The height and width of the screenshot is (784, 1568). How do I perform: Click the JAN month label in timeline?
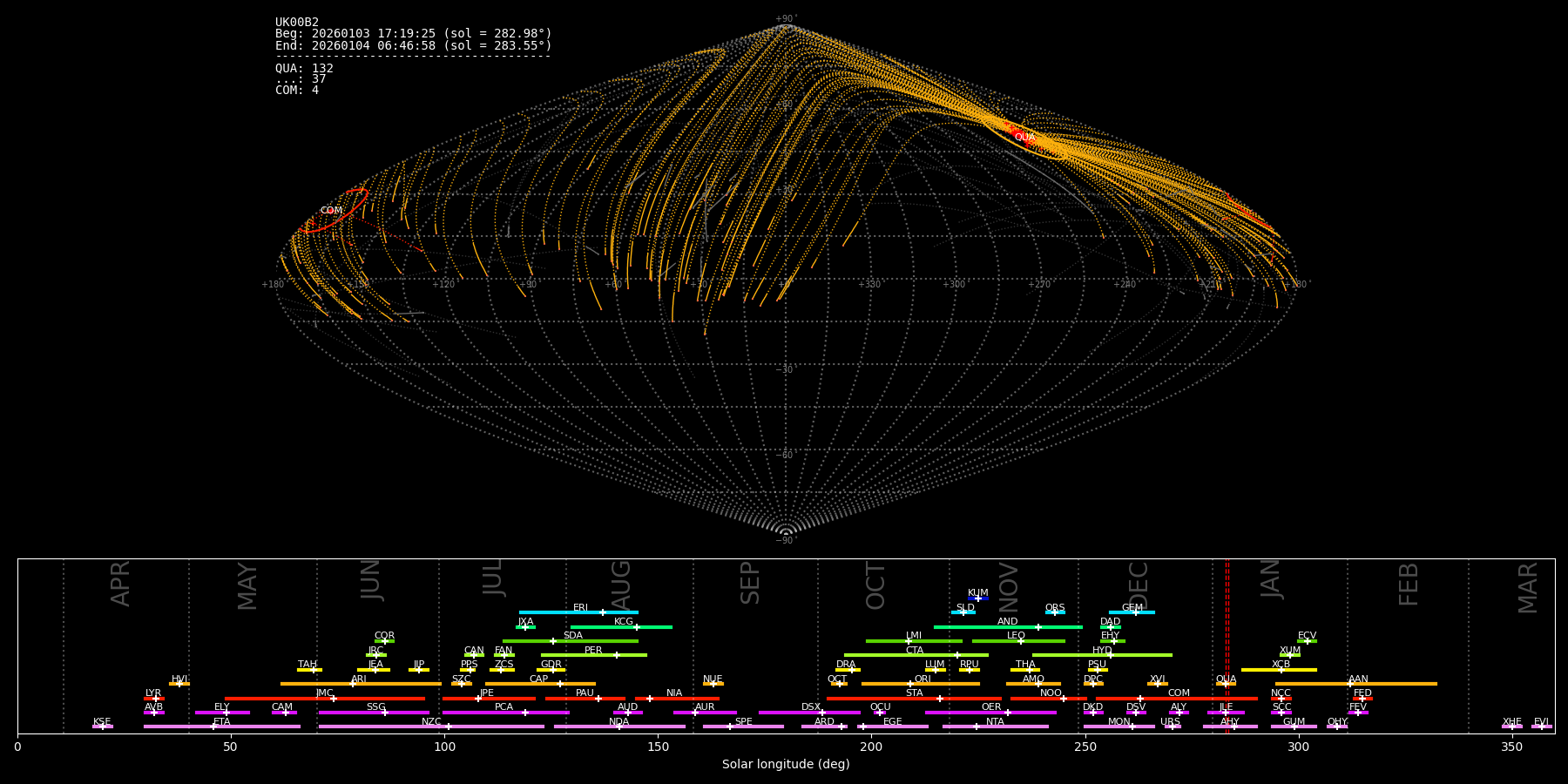click(1271, 579)
